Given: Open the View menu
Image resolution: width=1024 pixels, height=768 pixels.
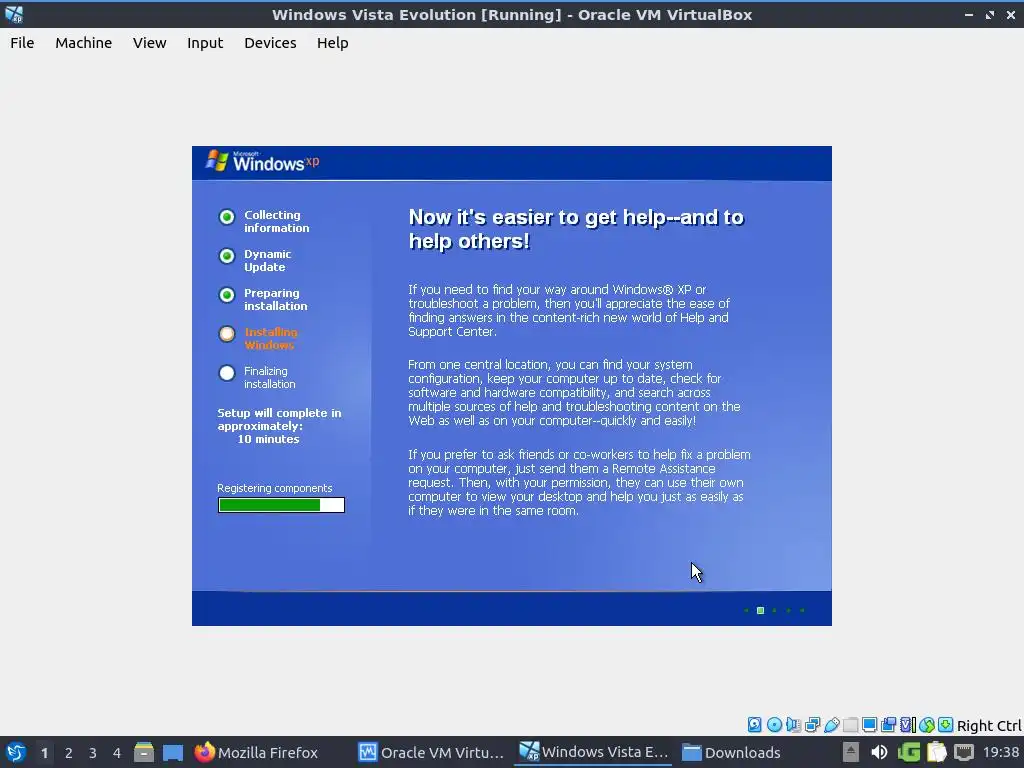Looking at the screenshot, I should [x=150, y=43].
